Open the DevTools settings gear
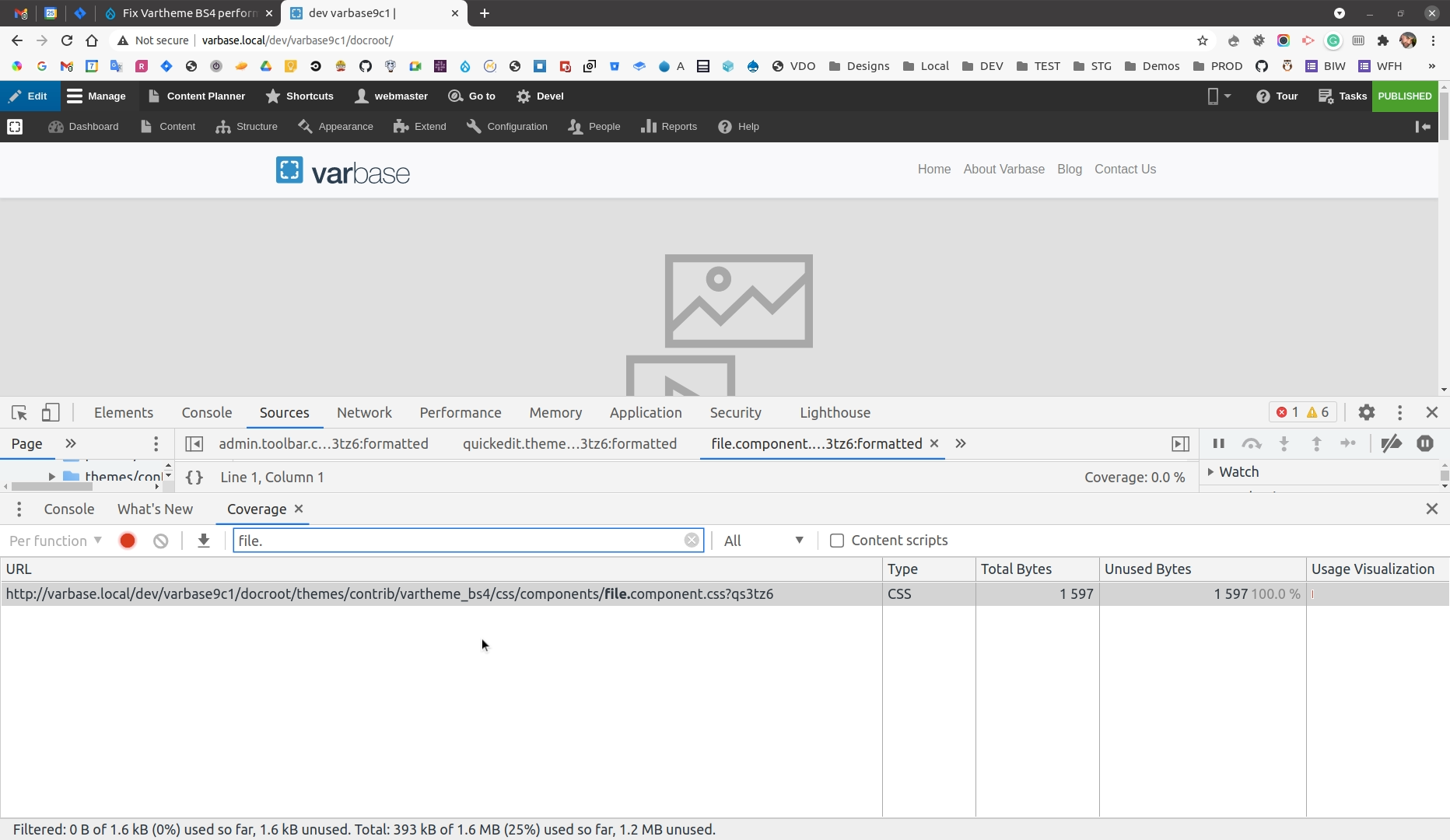1450x840 pixels. tap(1367, 412)
